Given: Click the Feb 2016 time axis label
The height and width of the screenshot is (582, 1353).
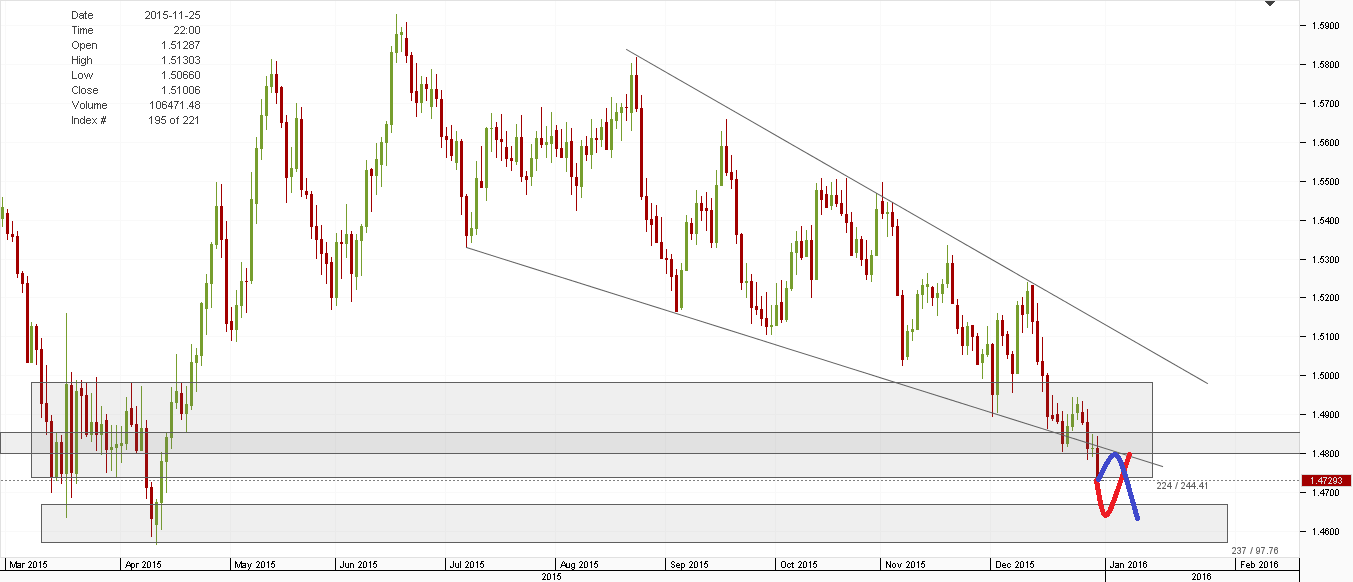Looking at the screenshot, I should pyautogui.click(x=1257, y=564).
